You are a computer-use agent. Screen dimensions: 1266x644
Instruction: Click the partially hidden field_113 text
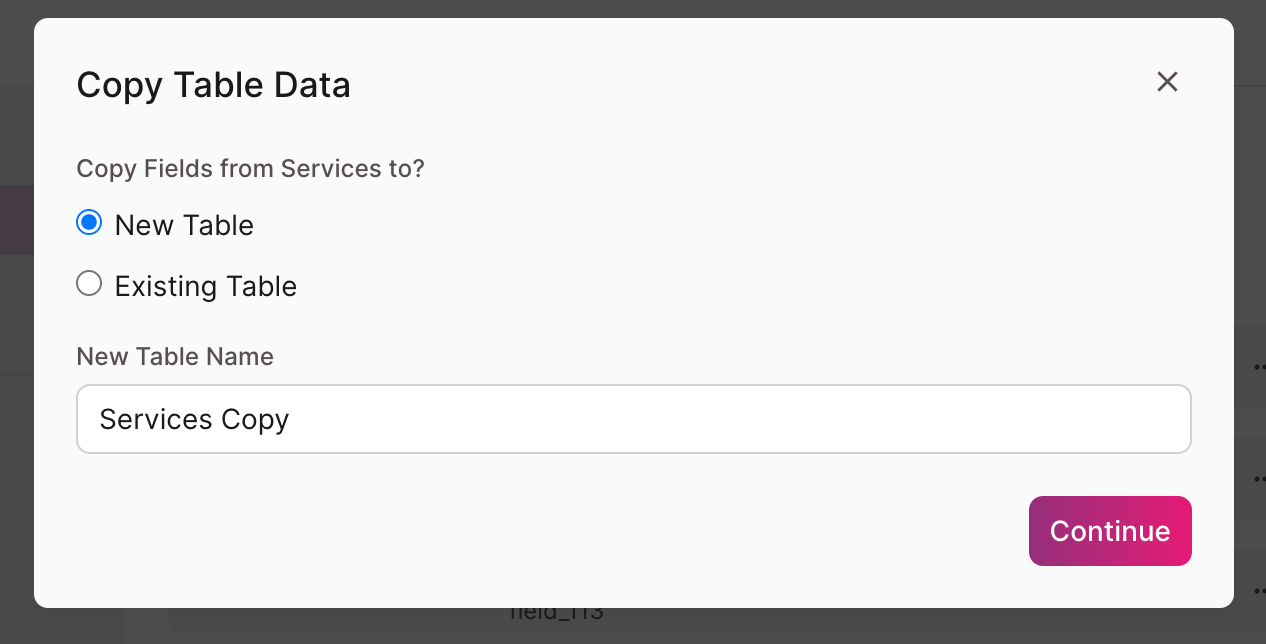coord(557,613)
